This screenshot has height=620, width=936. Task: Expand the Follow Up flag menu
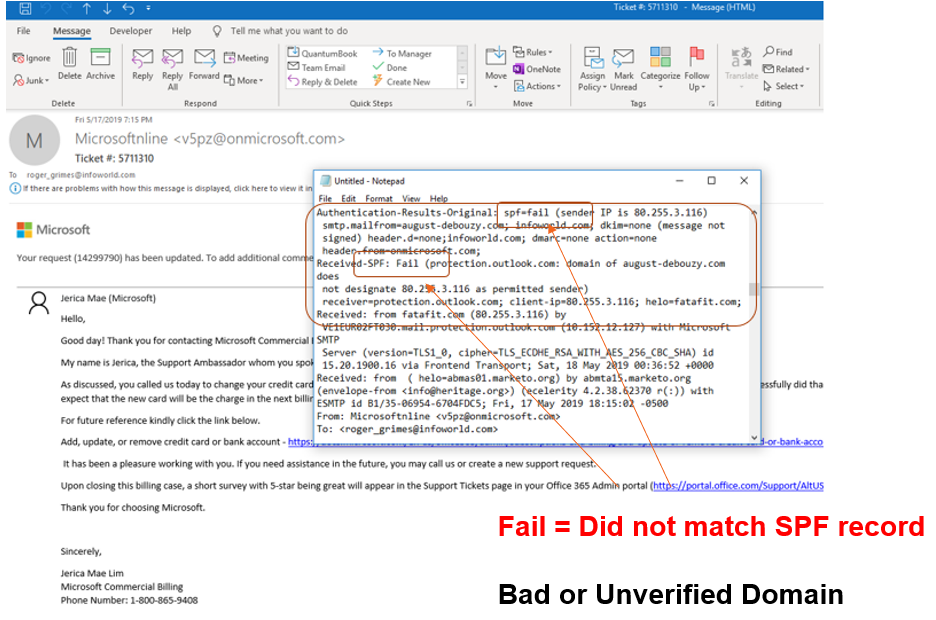[x=697, y=66]
